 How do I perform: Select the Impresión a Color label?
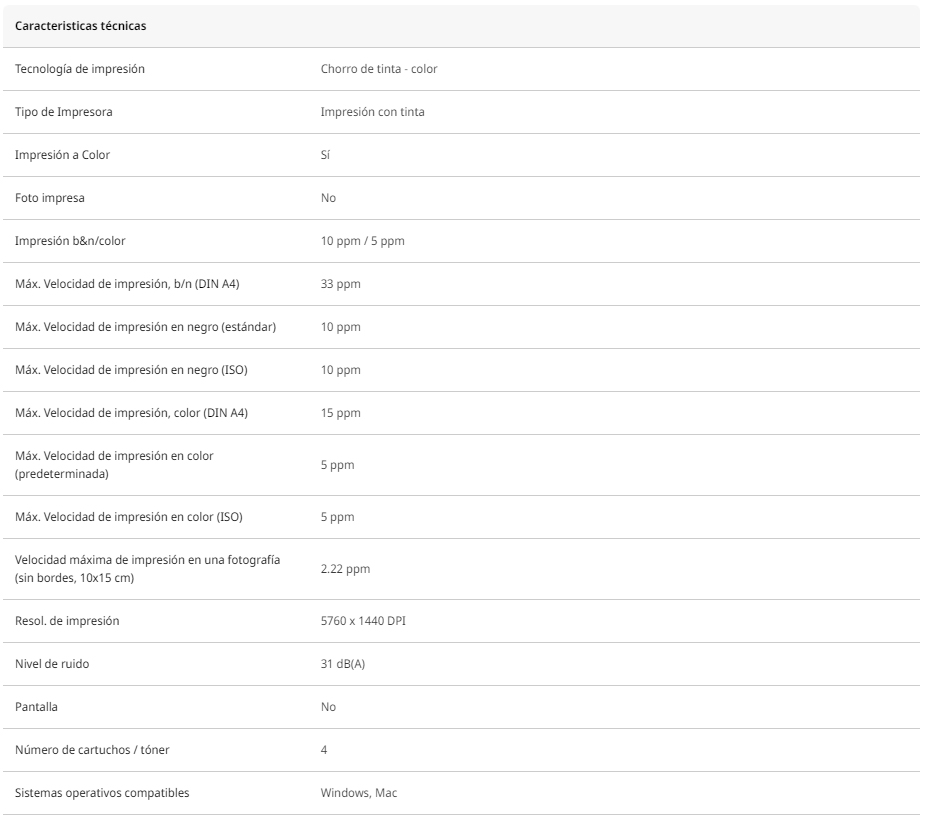62,155
